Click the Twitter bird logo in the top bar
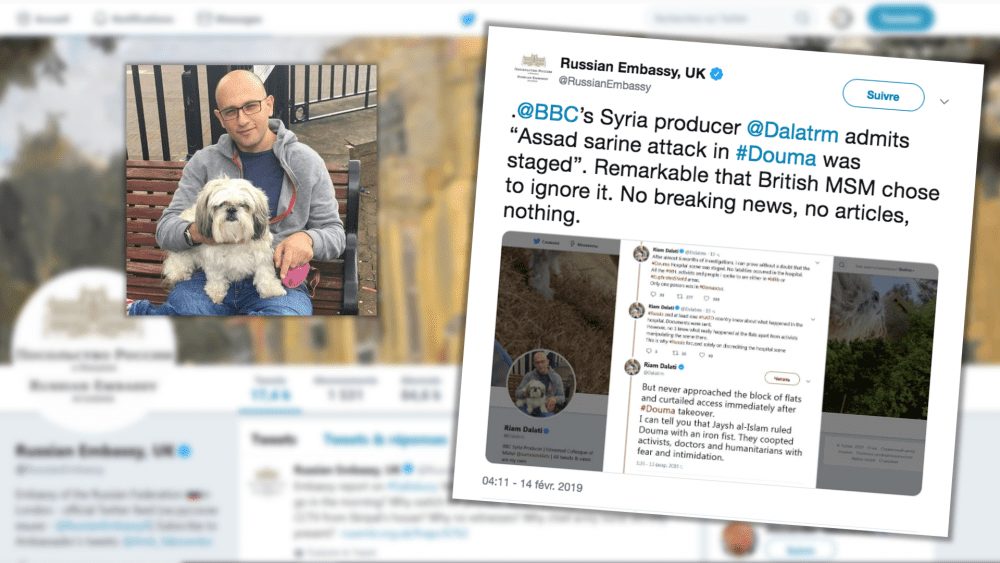This screenshot has width=1000, height=563. 467,19
